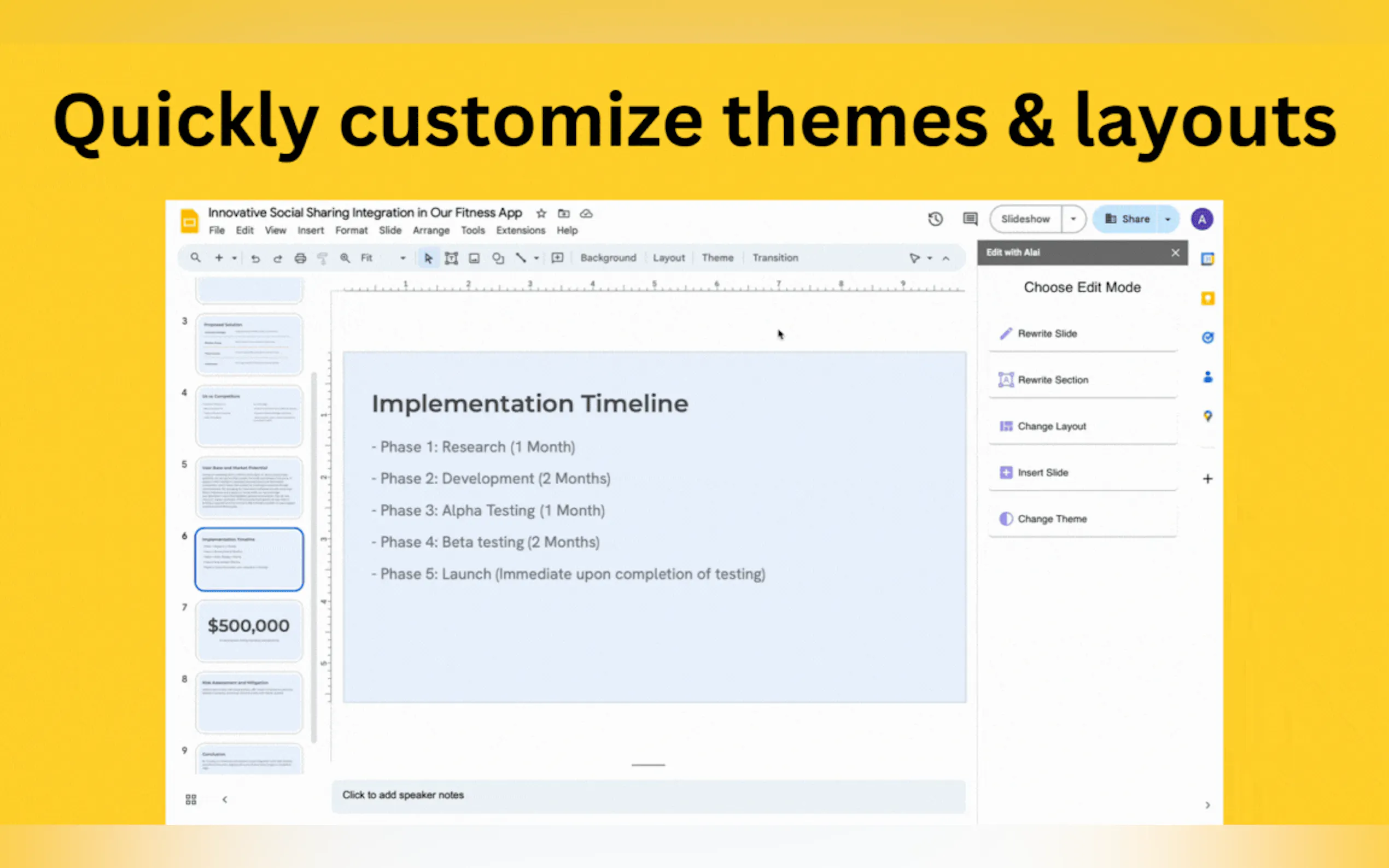
Task: Open Google Keep side panel icon
Action: 1207,298
